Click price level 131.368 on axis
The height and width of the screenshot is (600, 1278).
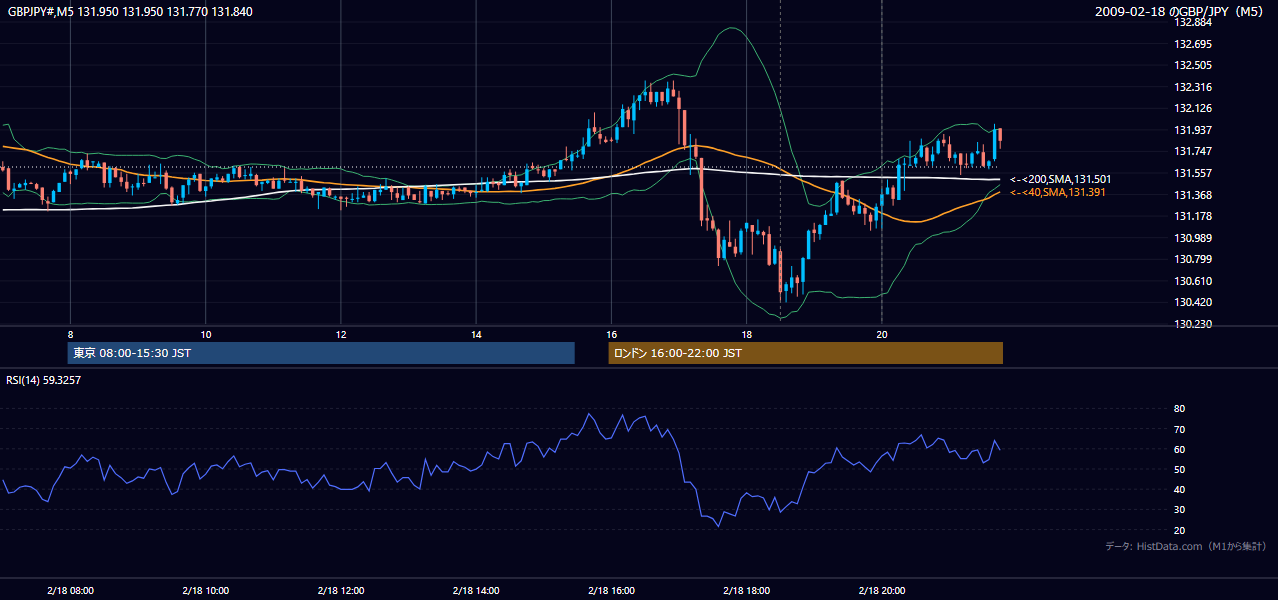click(x=1192, y=195)
